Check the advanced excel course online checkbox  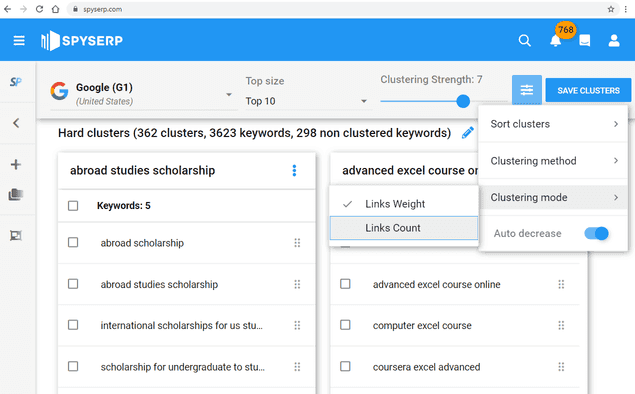click(x=345, y=284)
